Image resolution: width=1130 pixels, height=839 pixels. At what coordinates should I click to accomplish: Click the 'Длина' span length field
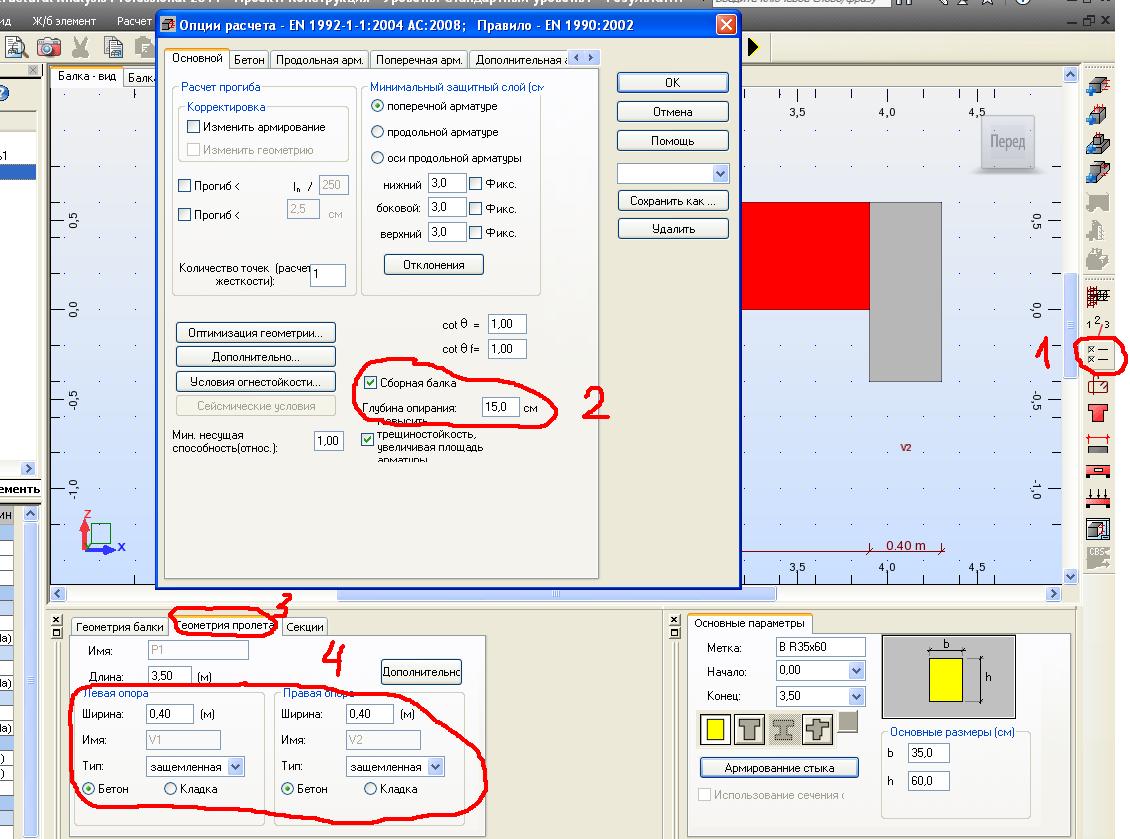pos(169,675)
